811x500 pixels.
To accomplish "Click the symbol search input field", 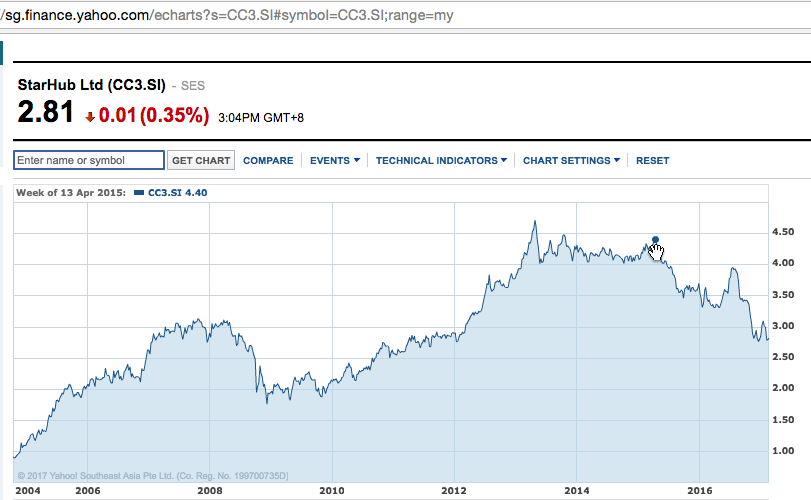I will point(89,160).
